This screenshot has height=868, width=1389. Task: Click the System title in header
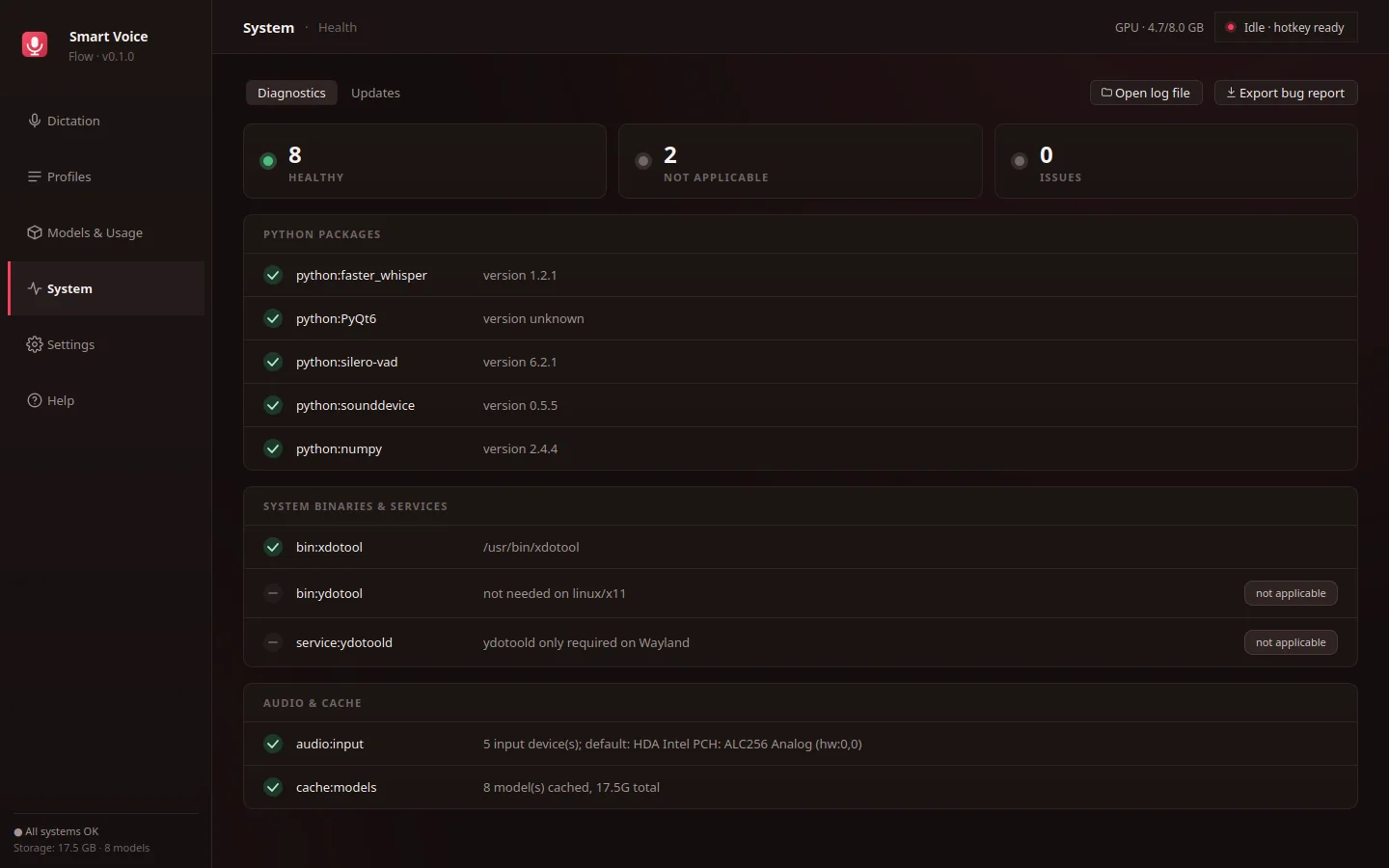click(x=268, y=27)
